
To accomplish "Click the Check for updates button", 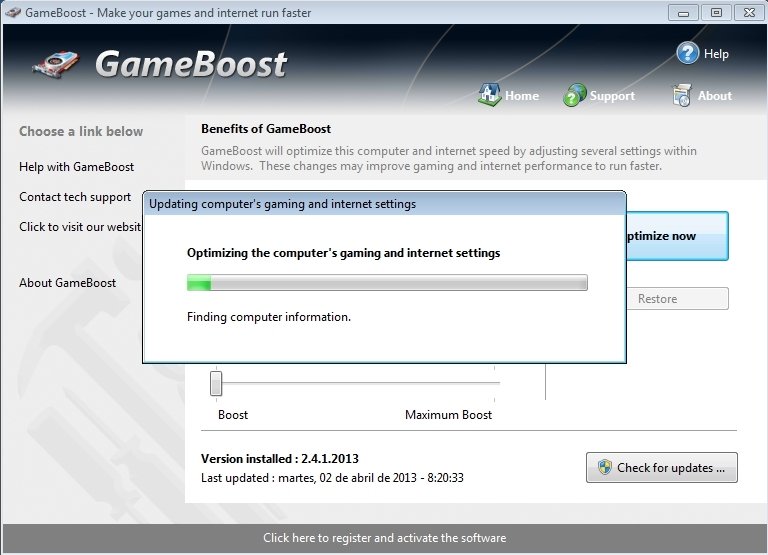I will (x=662, y=467).
